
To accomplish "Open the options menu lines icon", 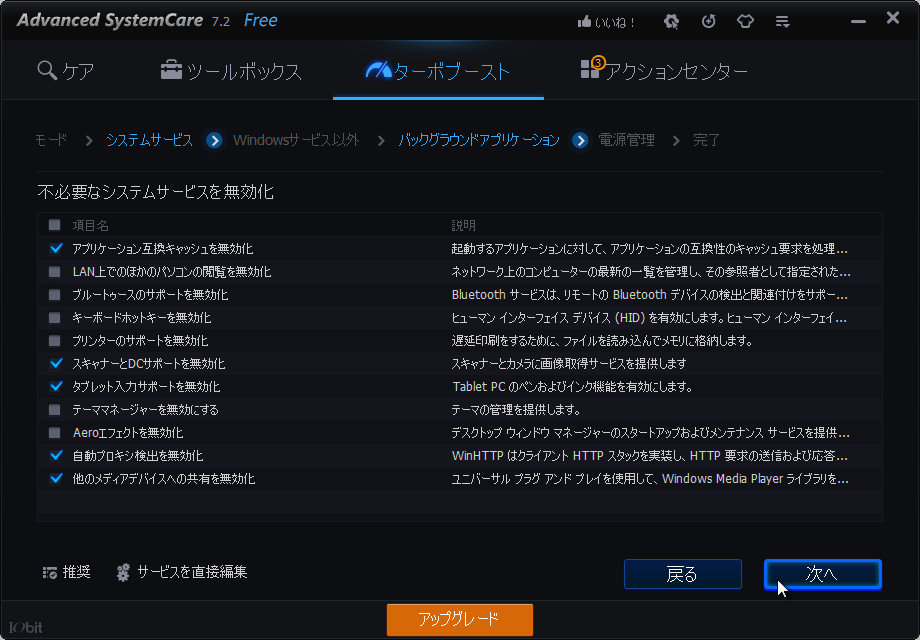I will click(782, 22).
